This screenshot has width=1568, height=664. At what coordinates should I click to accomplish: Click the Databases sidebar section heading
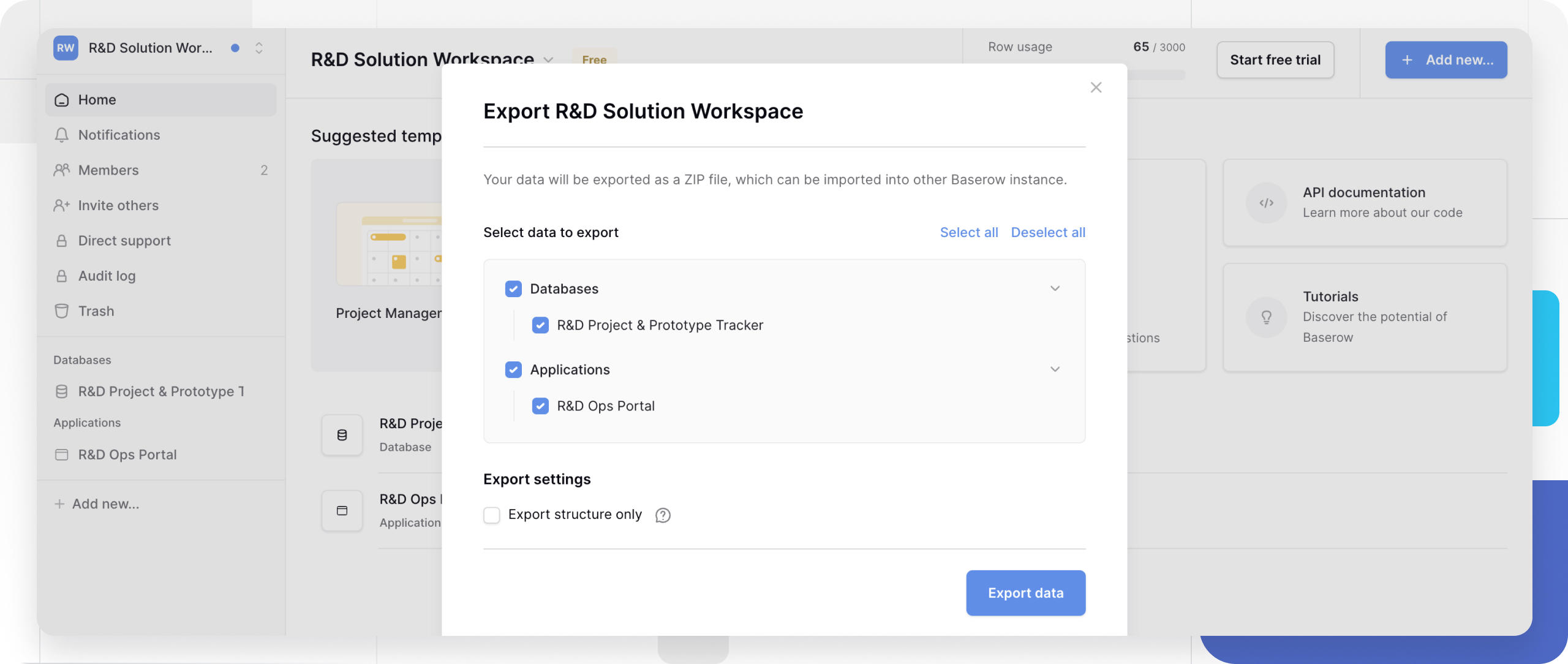click(x=82, y=360)
